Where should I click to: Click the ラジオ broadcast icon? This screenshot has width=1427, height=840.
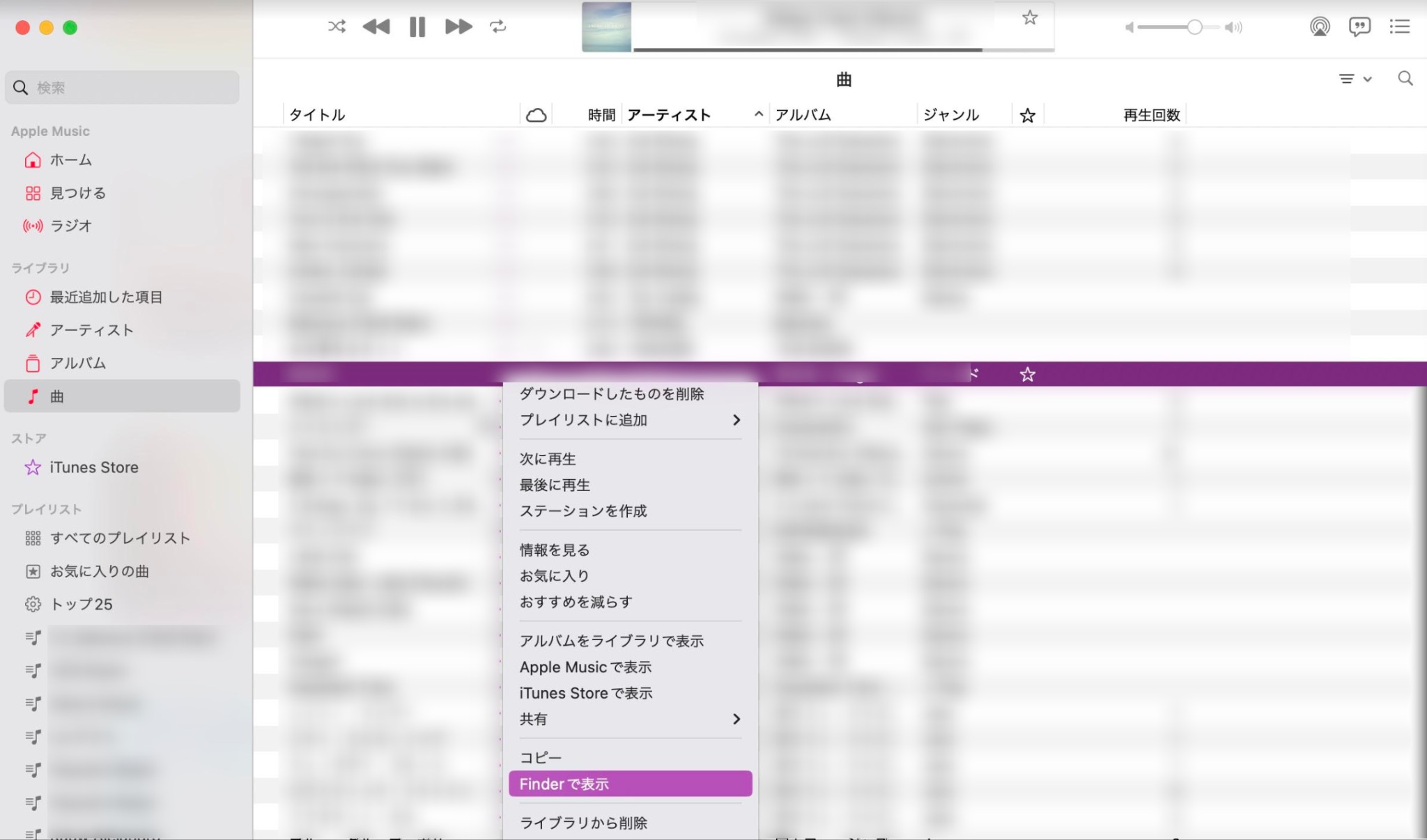[33, 226]
